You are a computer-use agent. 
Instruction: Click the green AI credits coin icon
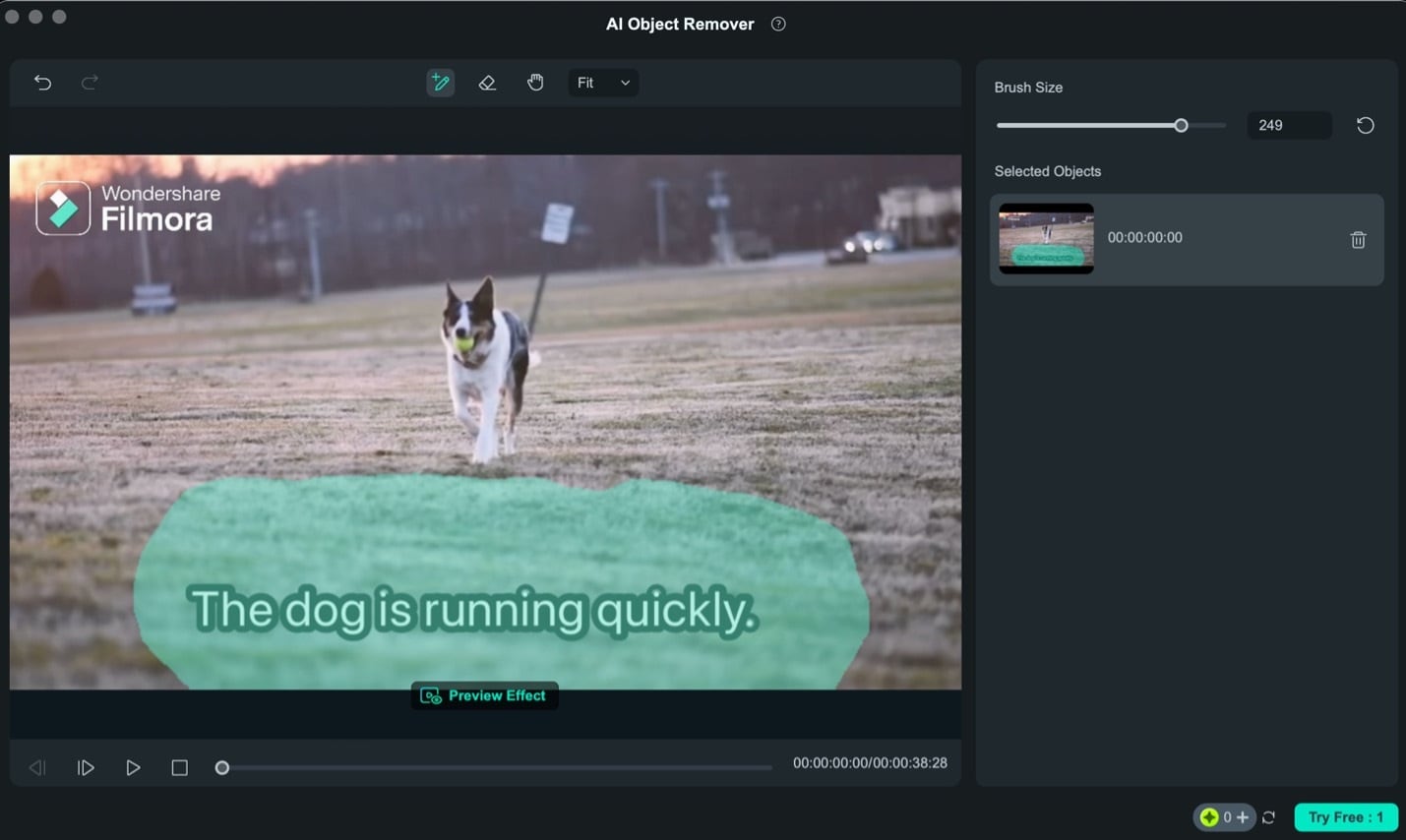click(1209, 817)
